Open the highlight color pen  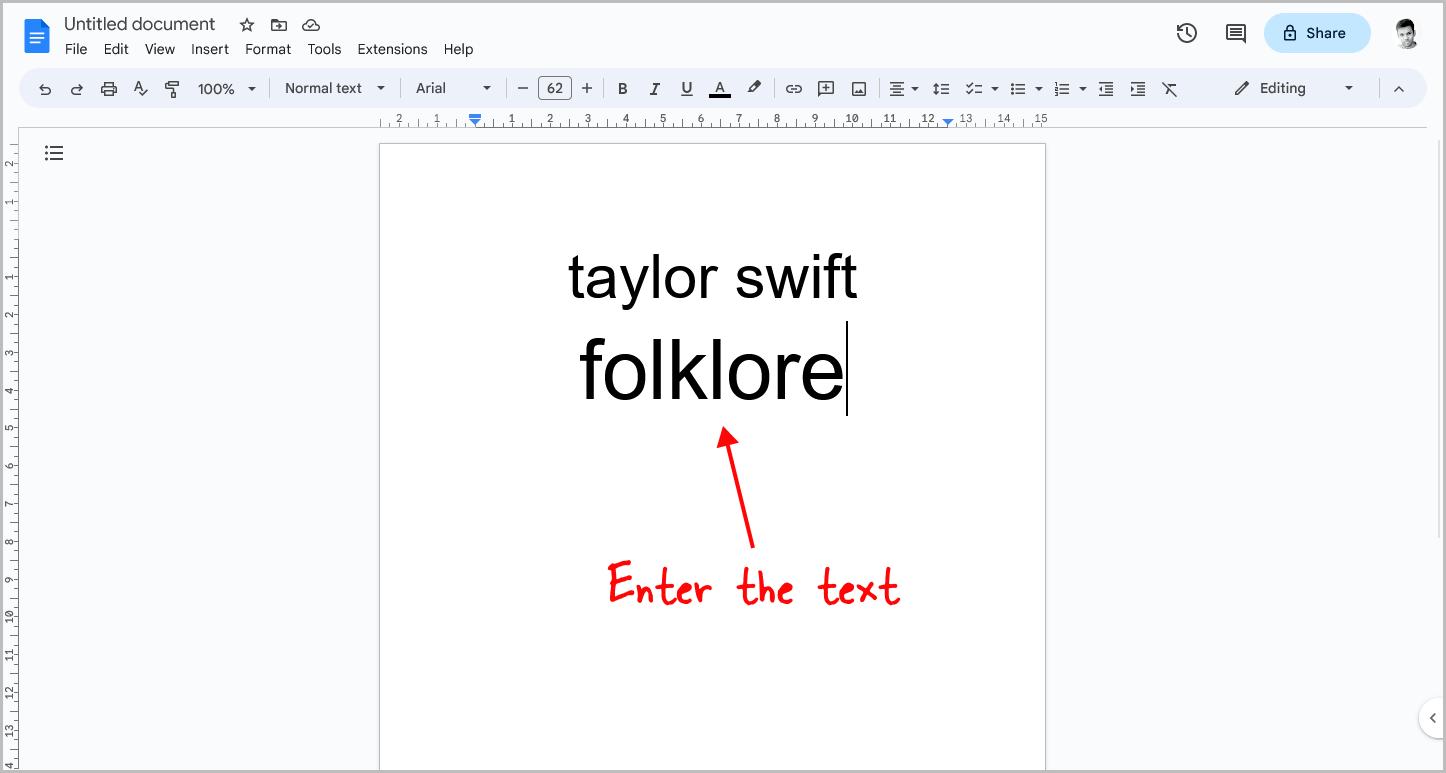click(754, 88)
